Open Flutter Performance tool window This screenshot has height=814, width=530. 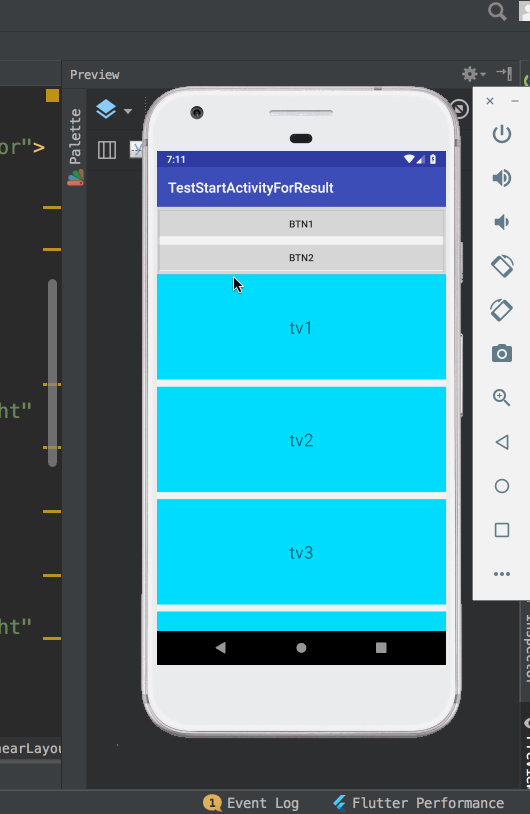click(x=418, y=803)
